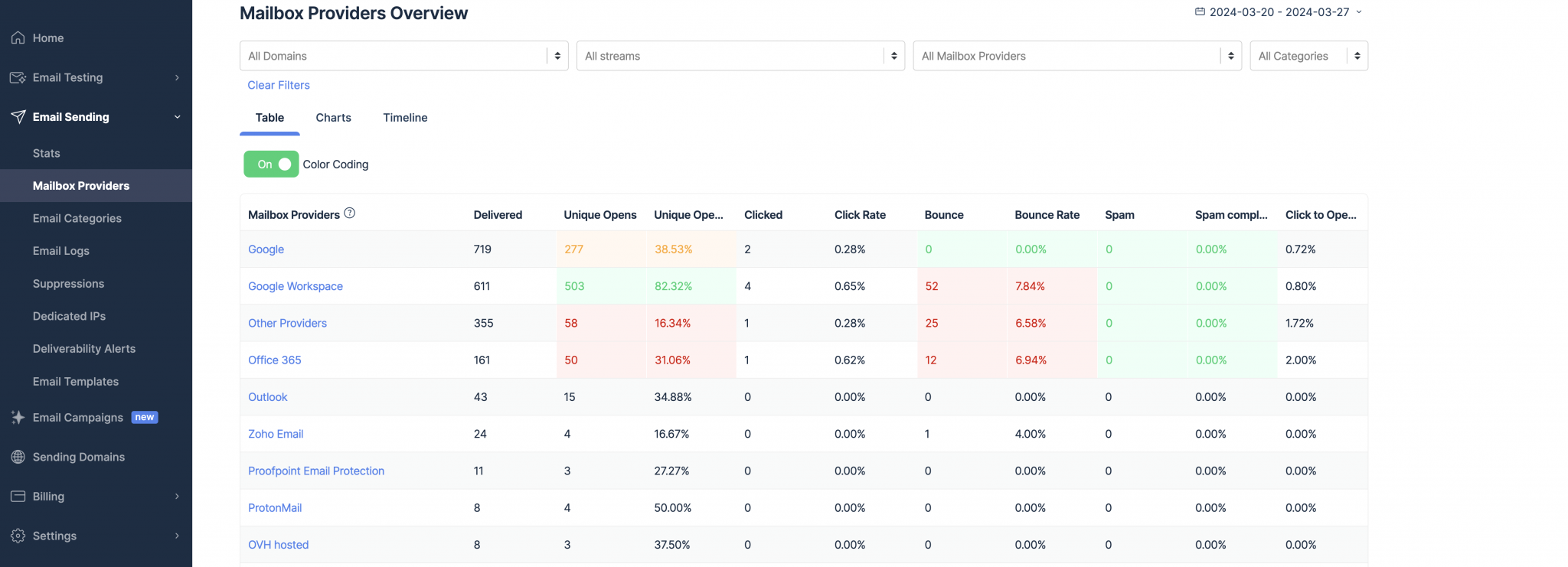This screenshot has width=1568, height=567.
Task: Open the date range picker
Action: (x=1279, y=12)
